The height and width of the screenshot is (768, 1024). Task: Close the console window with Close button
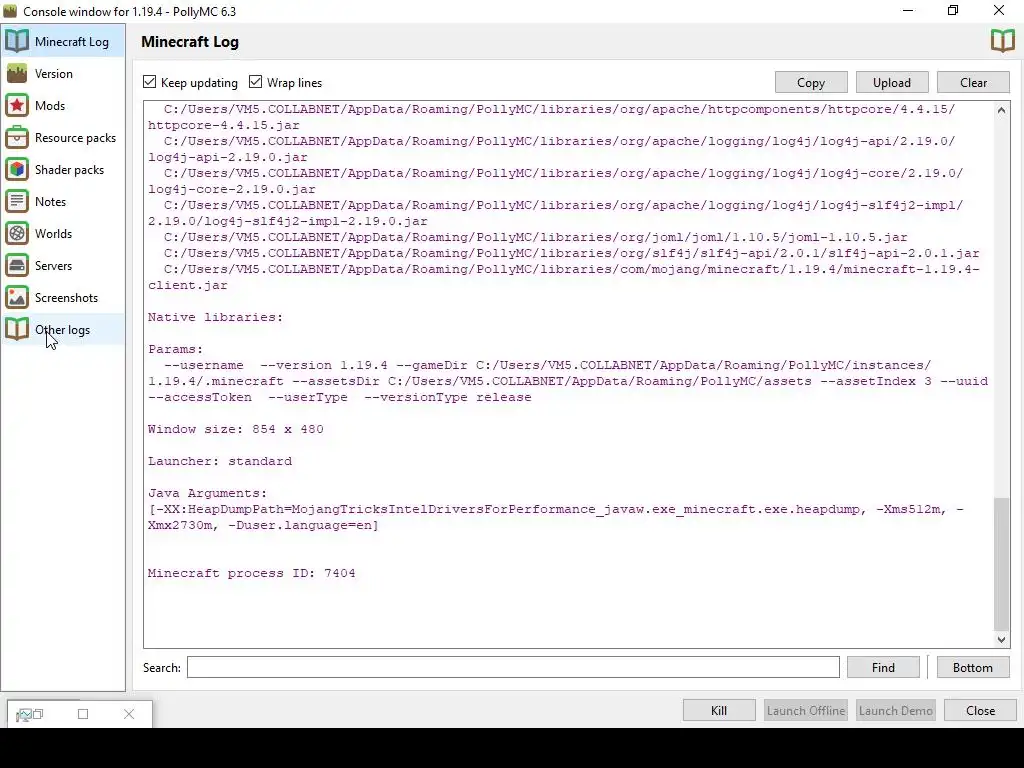[x=980, y=711]
